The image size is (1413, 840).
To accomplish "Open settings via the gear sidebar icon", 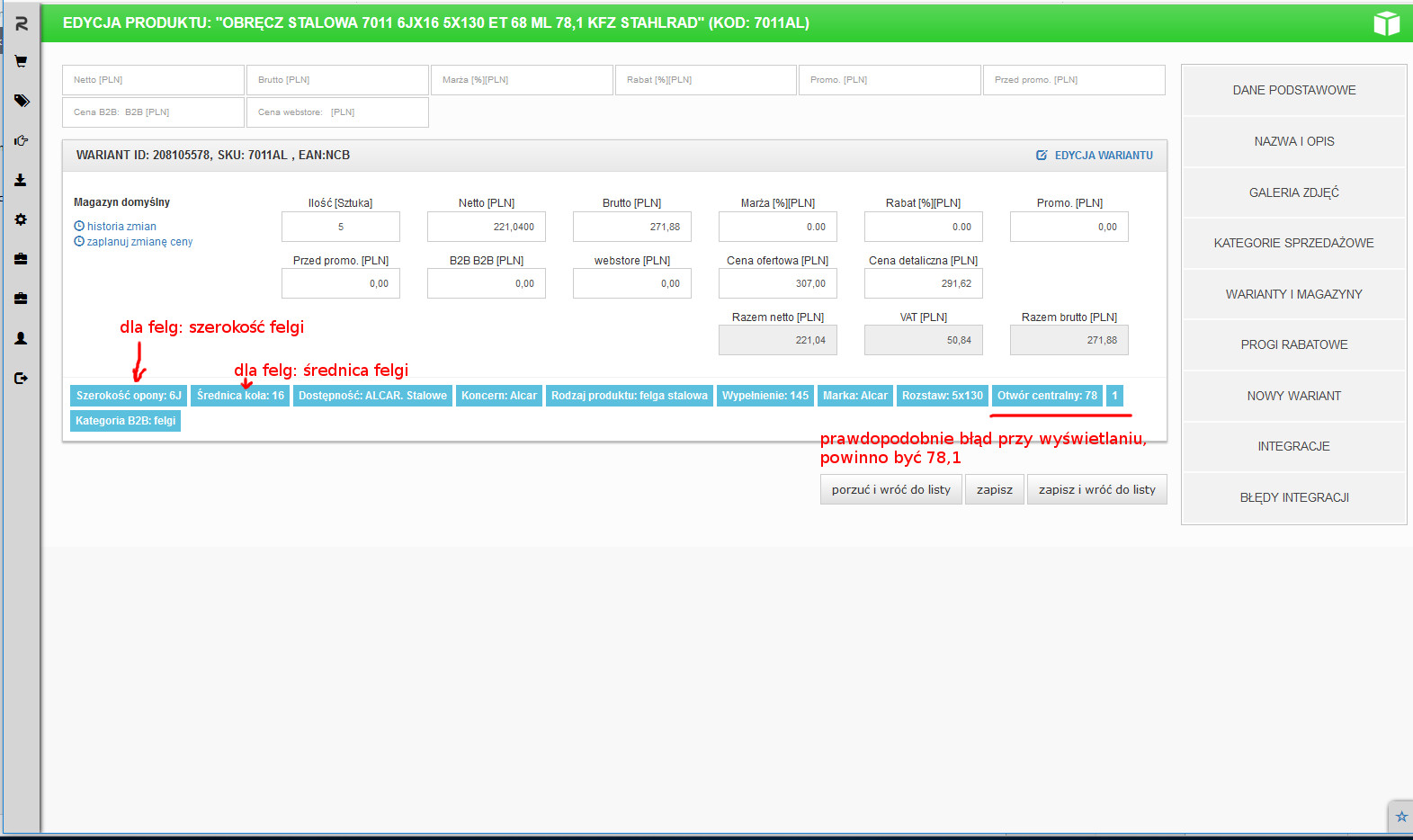I will [21, 219].
